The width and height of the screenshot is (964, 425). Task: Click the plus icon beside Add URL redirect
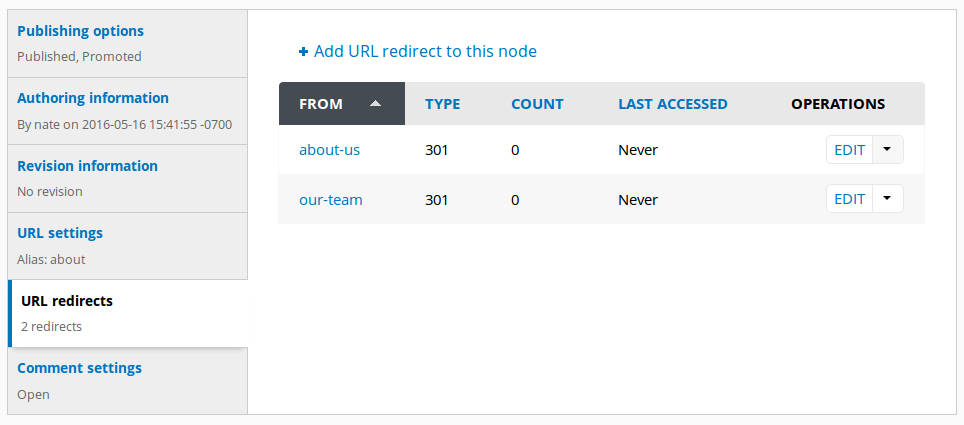303,52
